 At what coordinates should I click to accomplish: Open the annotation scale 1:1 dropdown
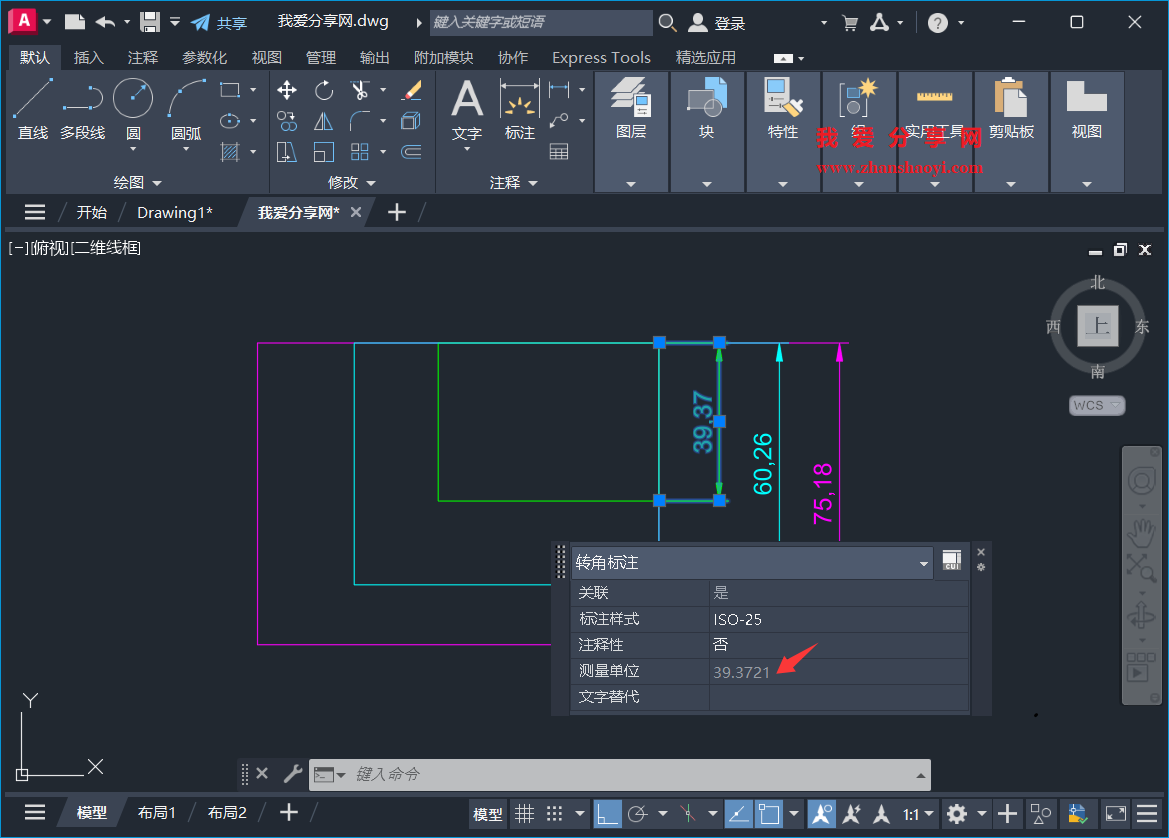point(918,814)
